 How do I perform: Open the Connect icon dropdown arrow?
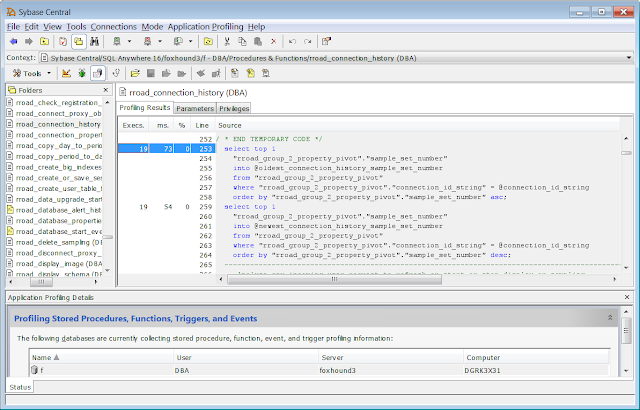click(x=129, y=41)
